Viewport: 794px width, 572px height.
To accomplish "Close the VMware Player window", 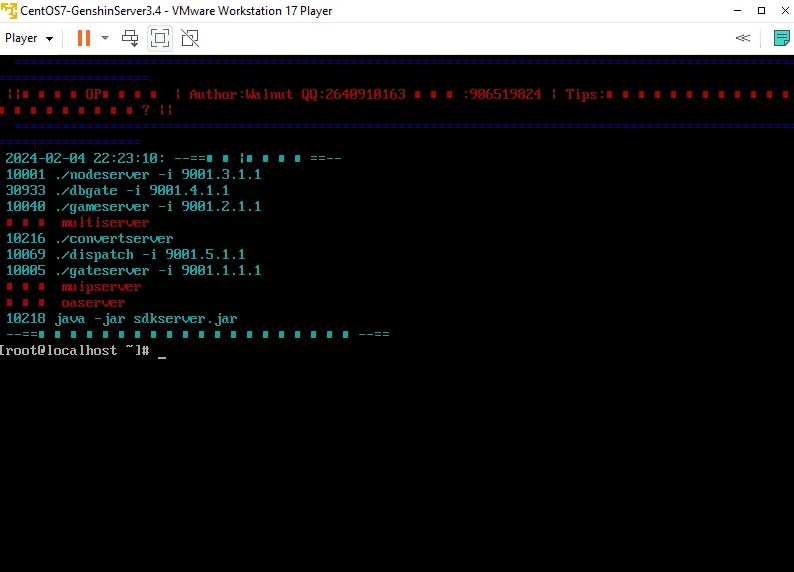I will [x=785, y=11].
